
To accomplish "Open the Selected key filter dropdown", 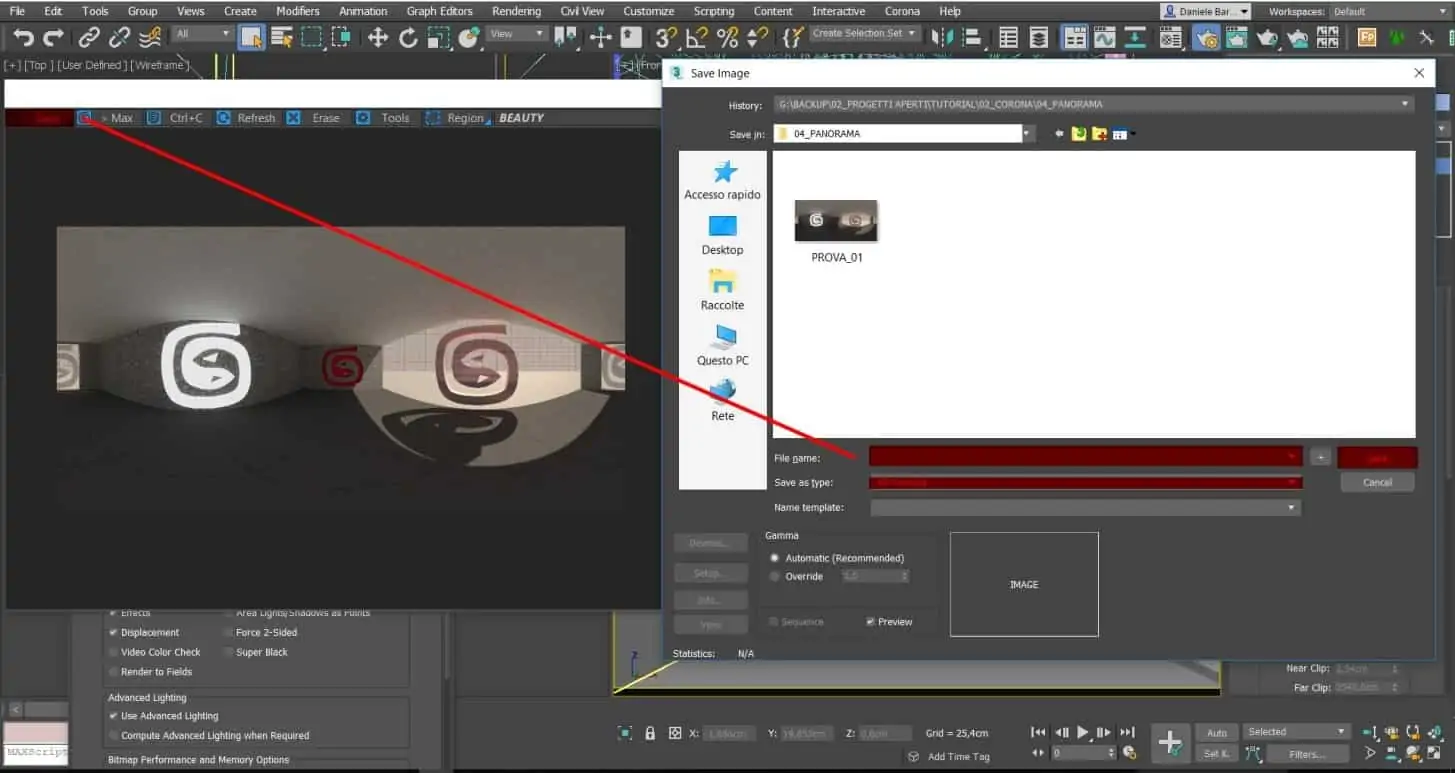I will click(x=1296, y=732).
